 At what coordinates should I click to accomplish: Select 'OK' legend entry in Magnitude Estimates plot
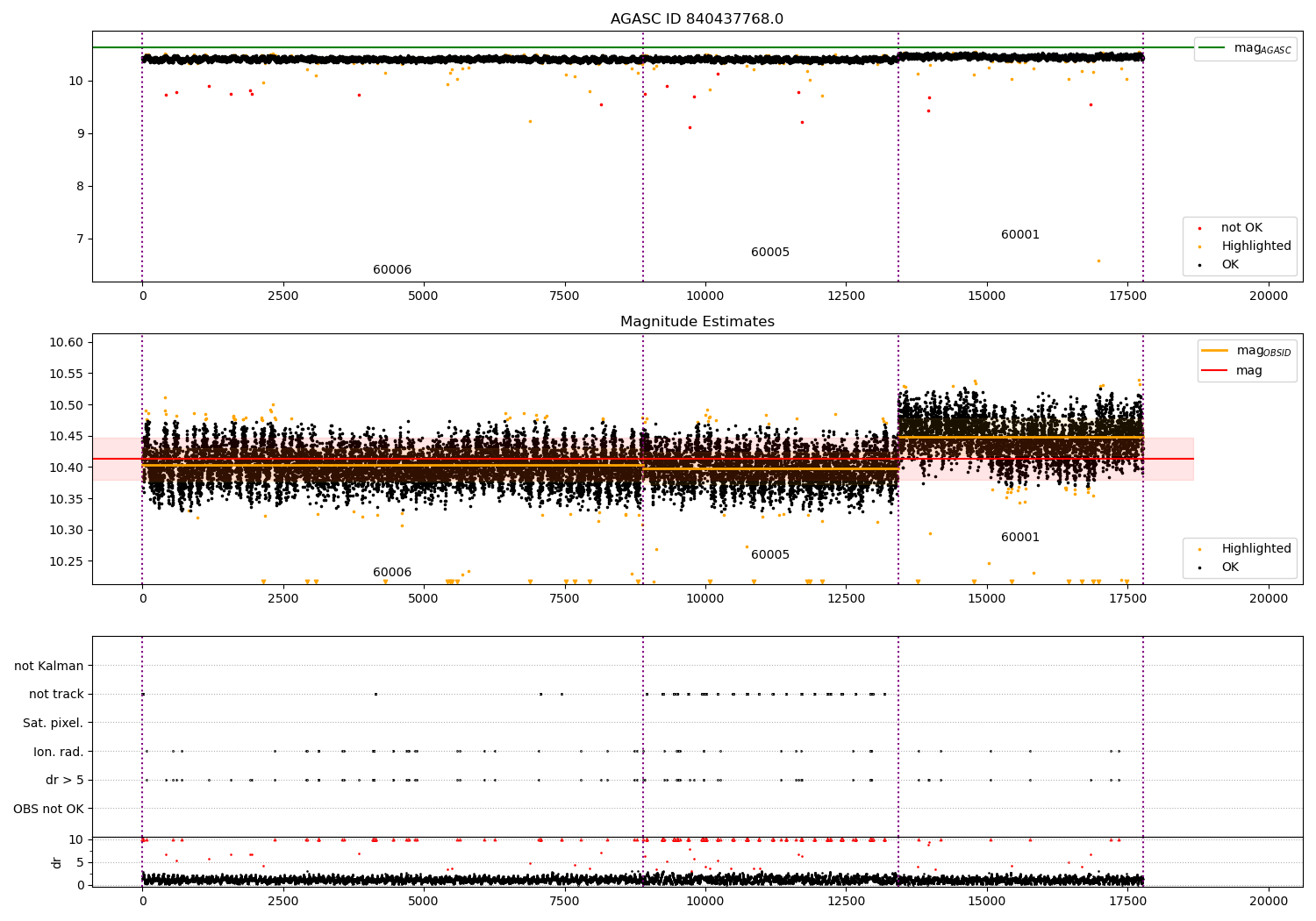pos(1230,568)
